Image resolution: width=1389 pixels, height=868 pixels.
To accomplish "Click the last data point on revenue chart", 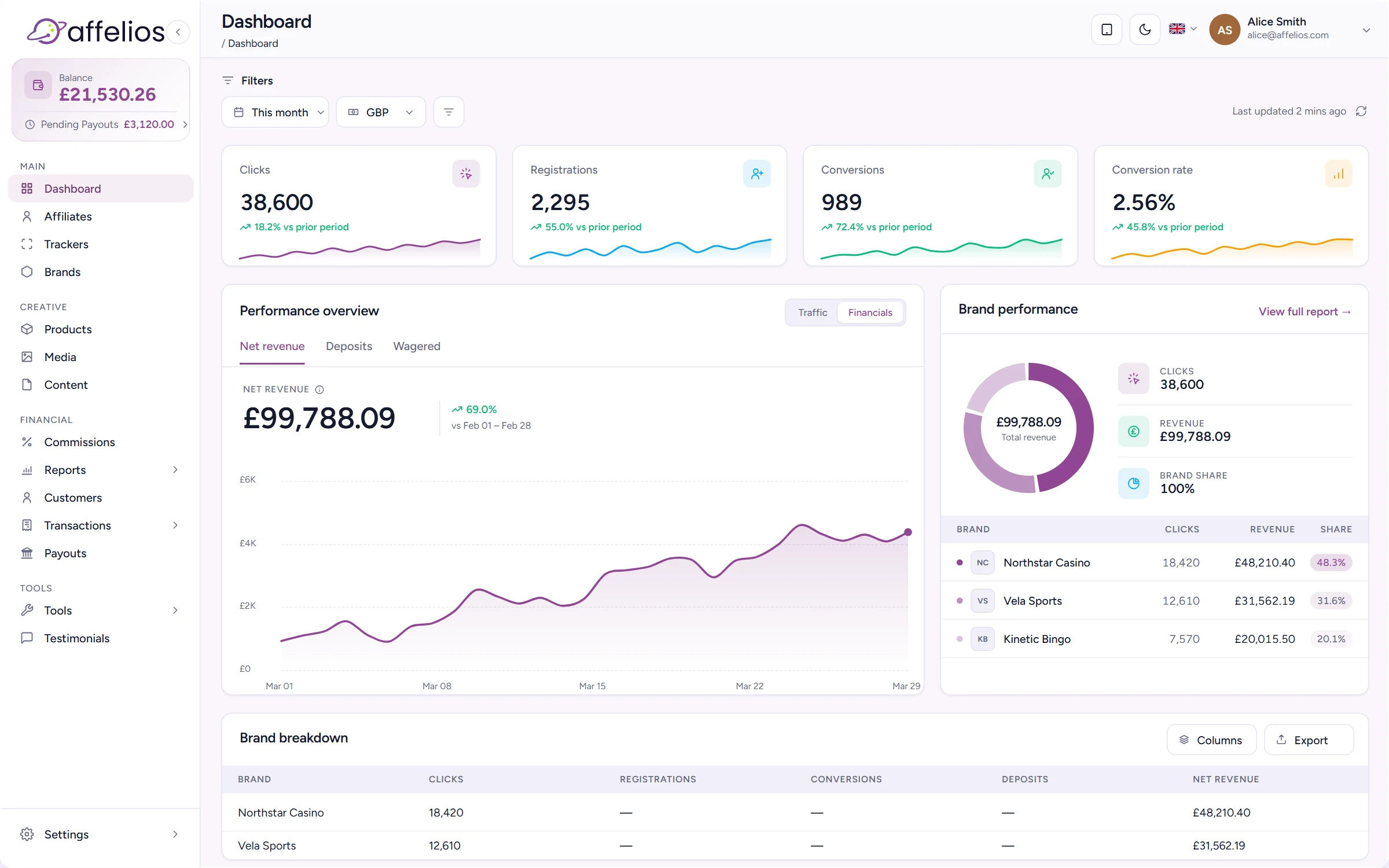I will 908,532.
